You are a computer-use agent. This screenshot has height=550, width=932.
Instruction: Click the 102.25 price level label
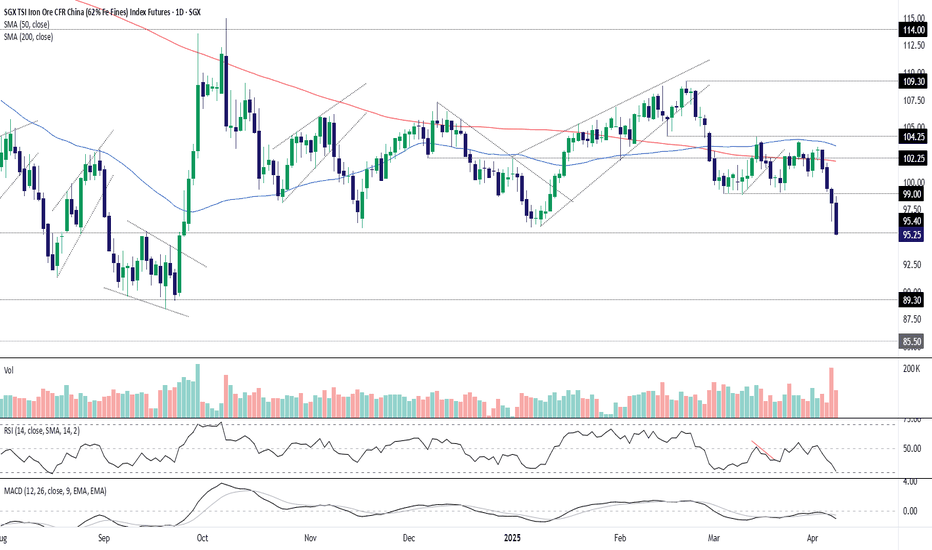[913, 159]
